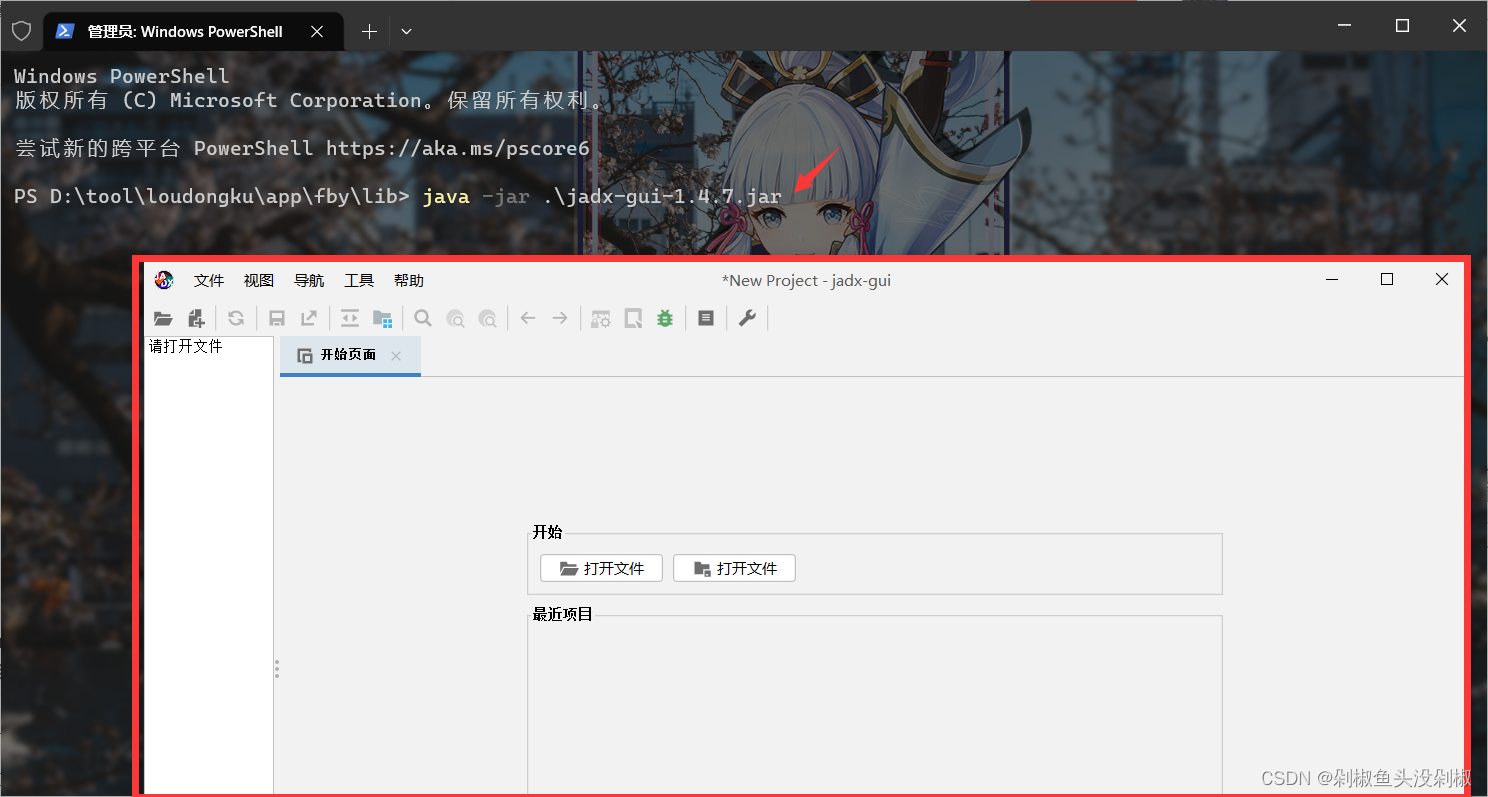Screen dimensions: 1488x797
Task: Click the split pane divider handle dots
Action: pos(277,669)
